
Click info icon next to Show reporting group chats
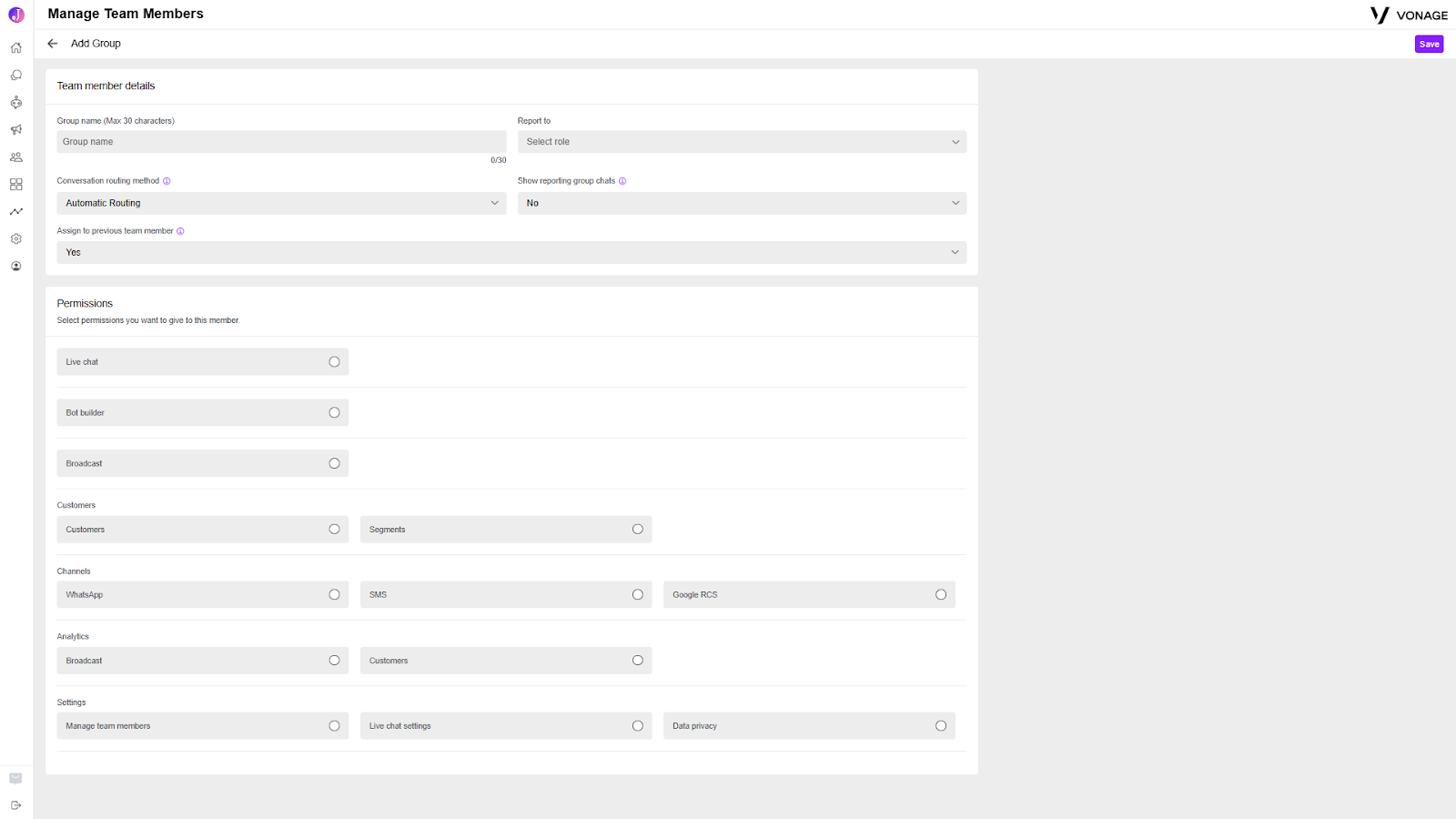(622, 181)
